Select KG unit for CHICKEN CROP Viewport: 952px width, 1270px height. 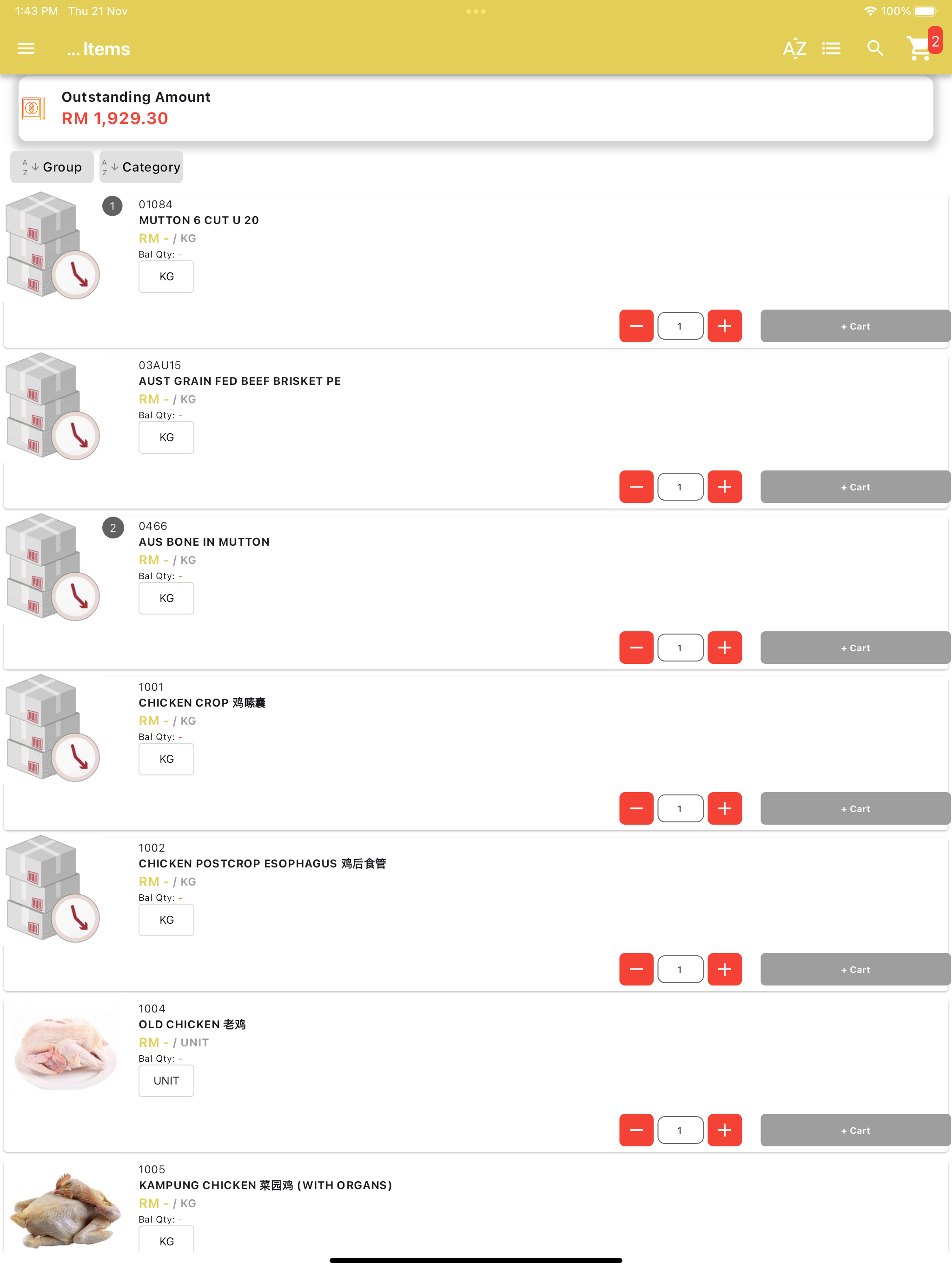pyautogui.click(x=166, y=759)
